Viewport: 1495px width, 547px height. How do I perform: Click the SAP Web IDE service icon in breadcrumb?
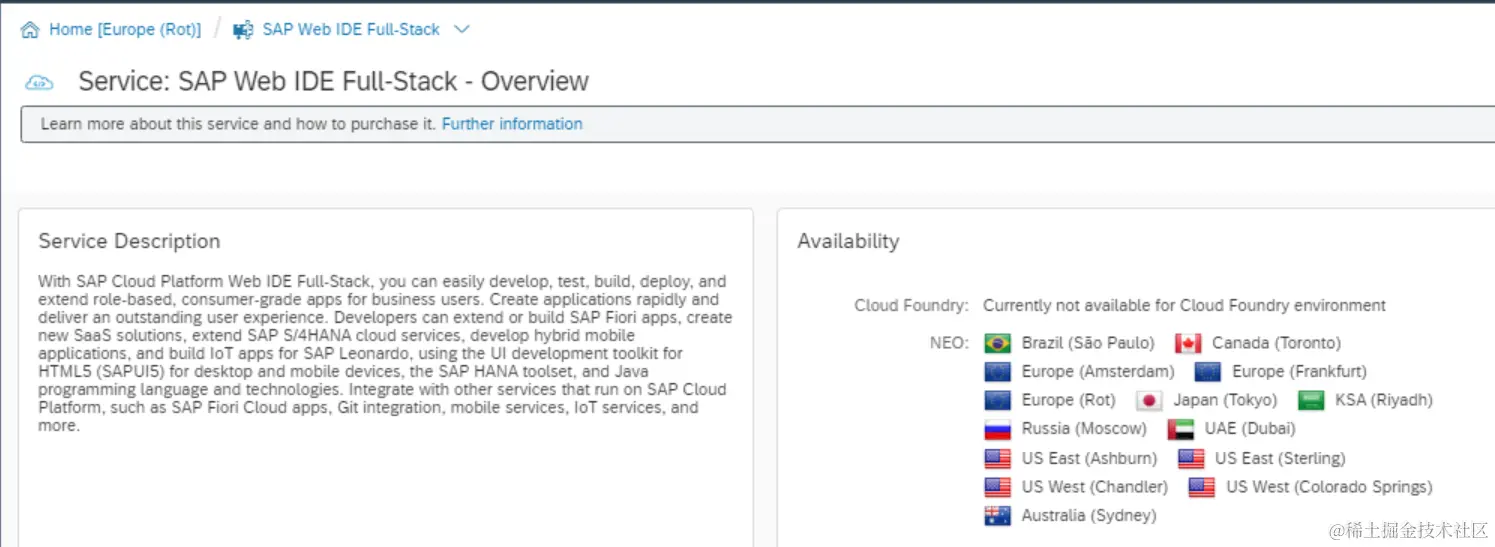point(243,30)
